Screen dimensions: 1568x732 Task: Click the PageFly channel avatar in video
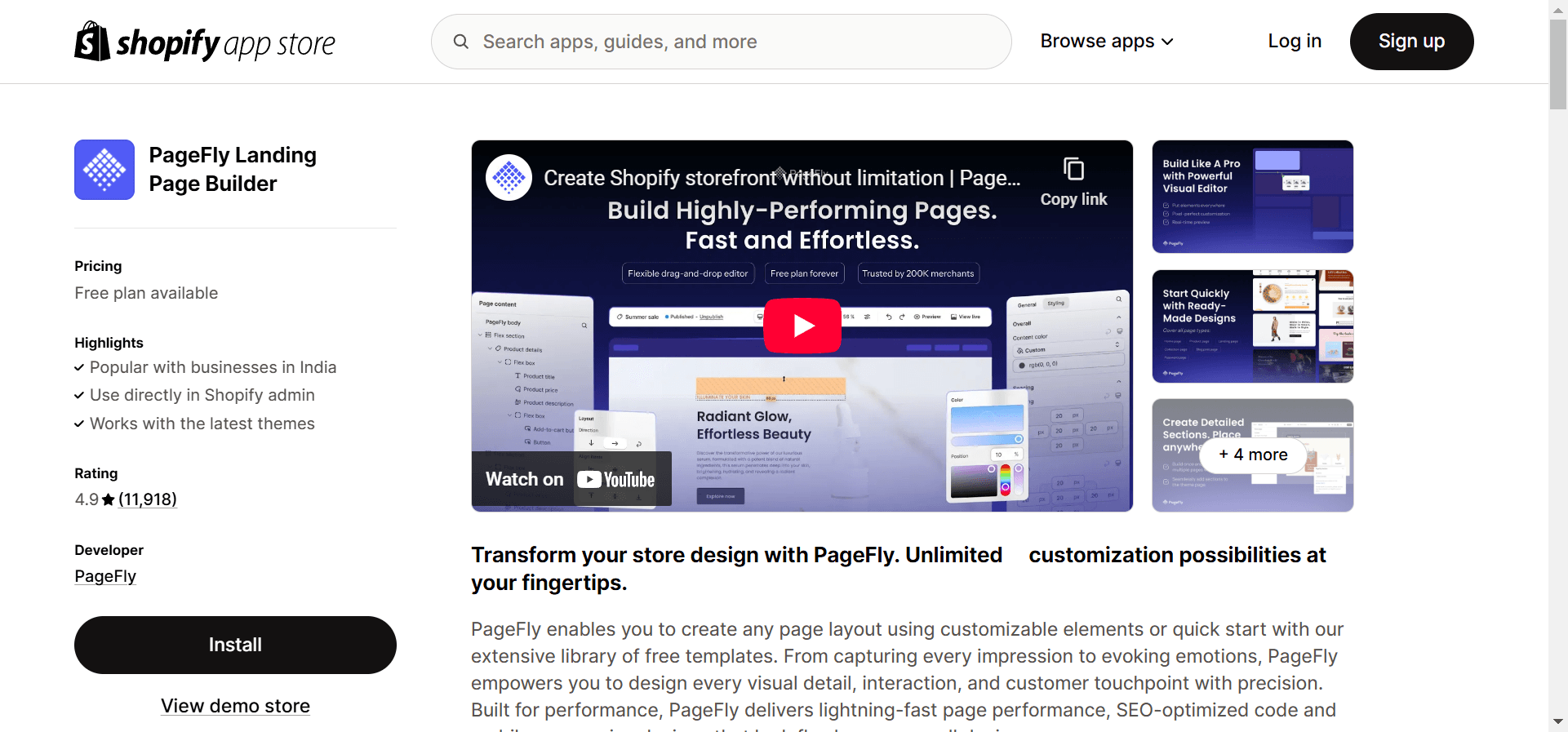tap(509, 177)
